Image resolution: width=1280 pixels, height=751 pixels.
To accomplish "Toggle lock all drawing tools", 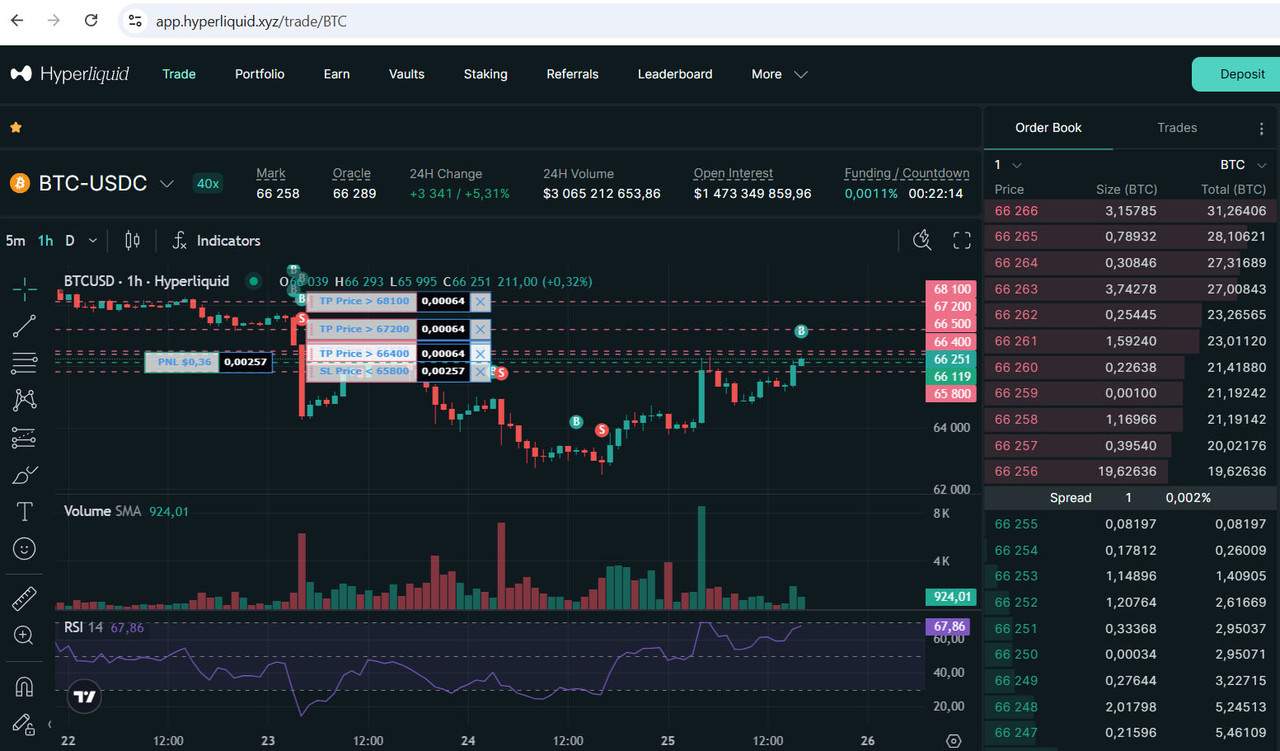I will [22, 724].
